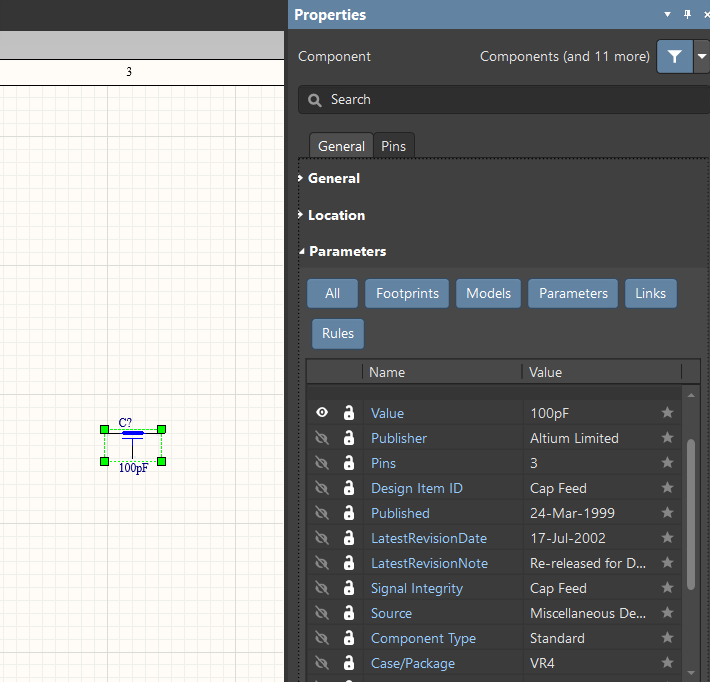Toggle the lock on LatestRevisionNote
Screen dimensions: 710x682
pyautogui.click(x=349, y=562)
